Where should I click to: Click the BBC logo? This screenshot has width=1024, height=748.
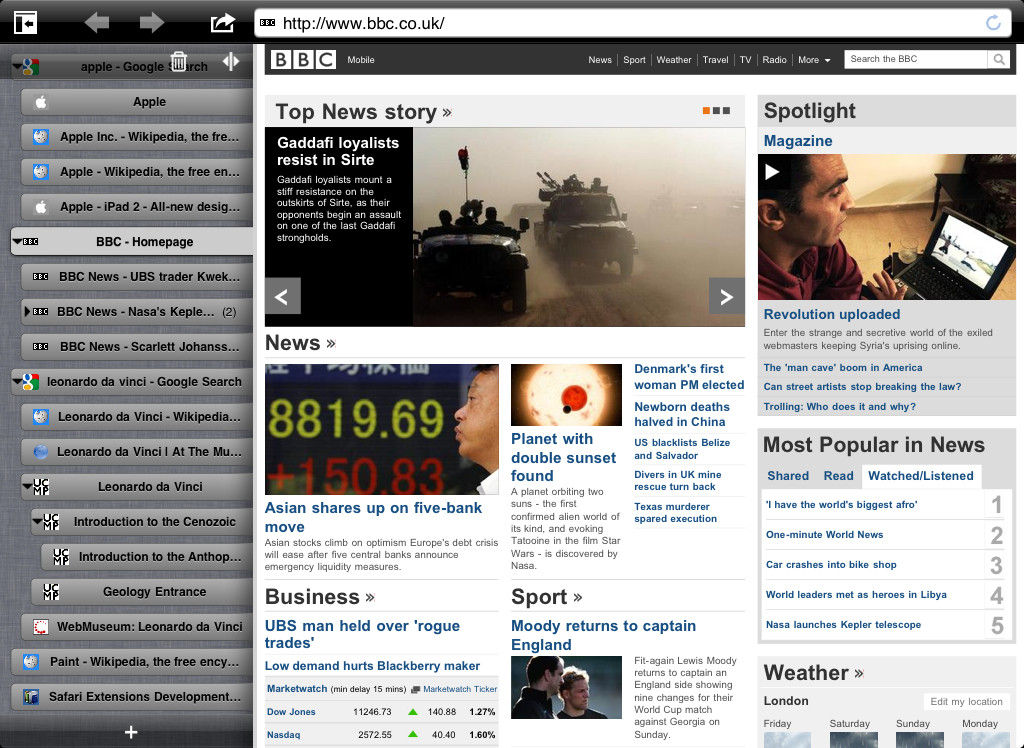click(304, 59)
